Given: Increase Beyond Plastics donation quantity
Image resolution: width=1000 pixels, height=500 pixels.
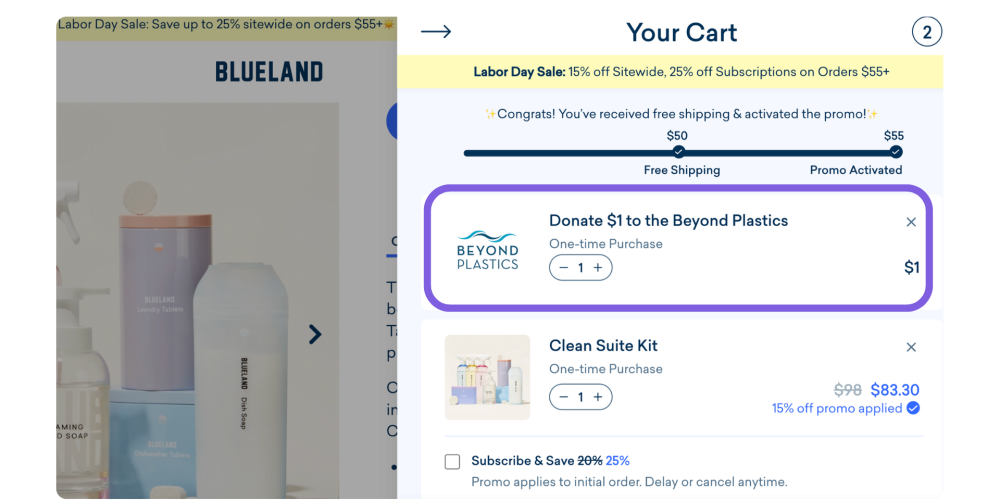Looking at the screenshot, I should 598,268.
